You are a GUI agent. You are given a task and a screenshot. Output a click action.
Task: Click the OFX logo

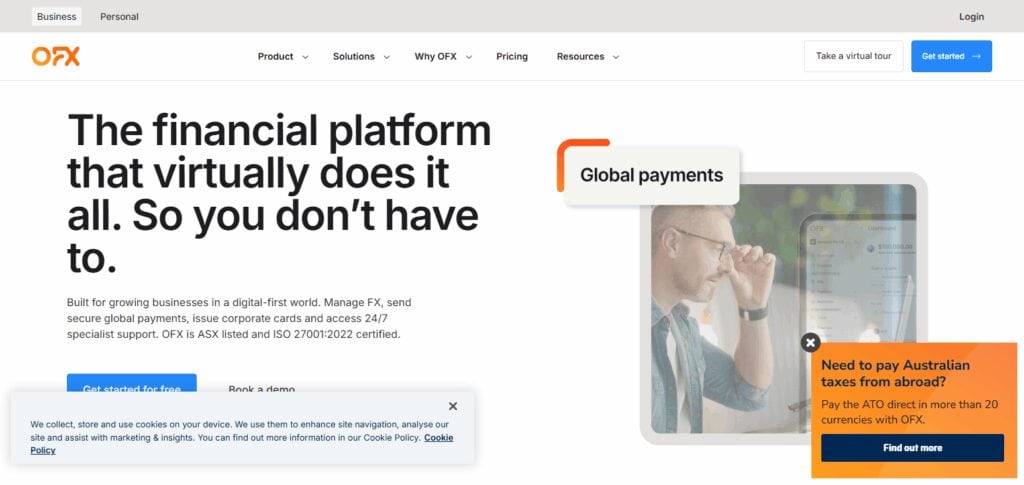[56, 57]
